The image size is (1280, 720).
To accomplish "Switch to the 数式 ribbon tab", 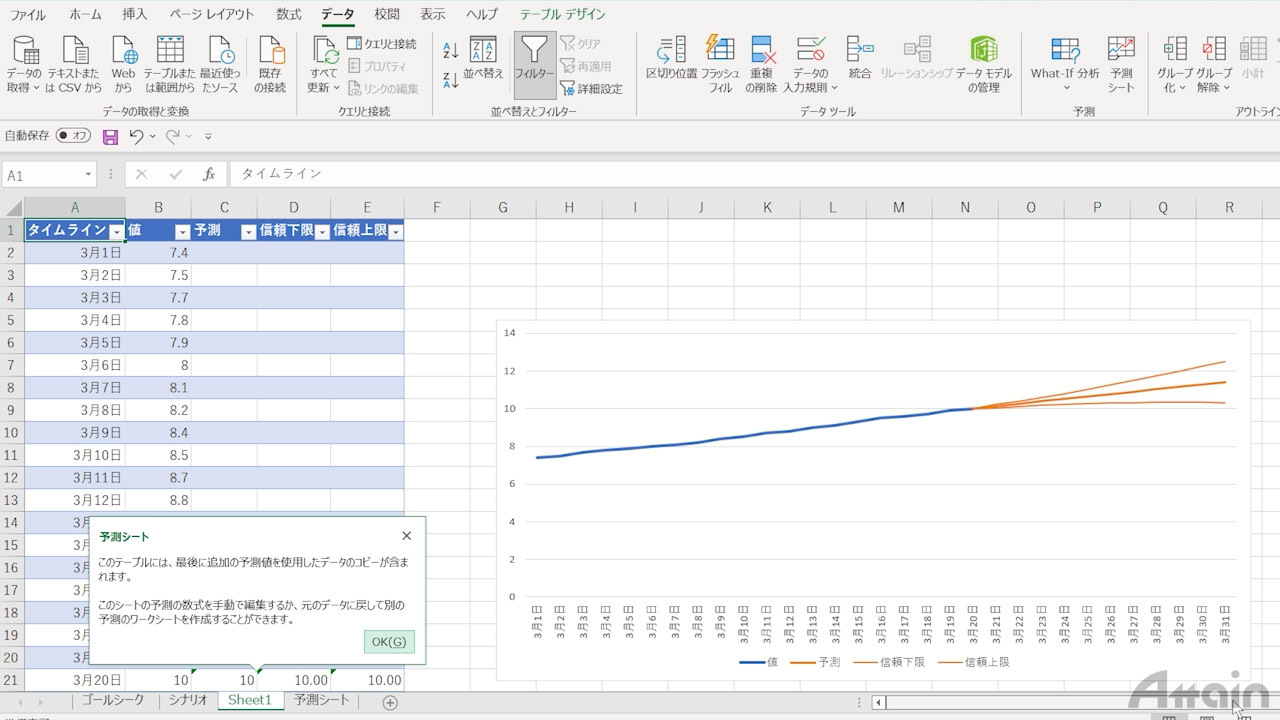I will tap(288, 14).
